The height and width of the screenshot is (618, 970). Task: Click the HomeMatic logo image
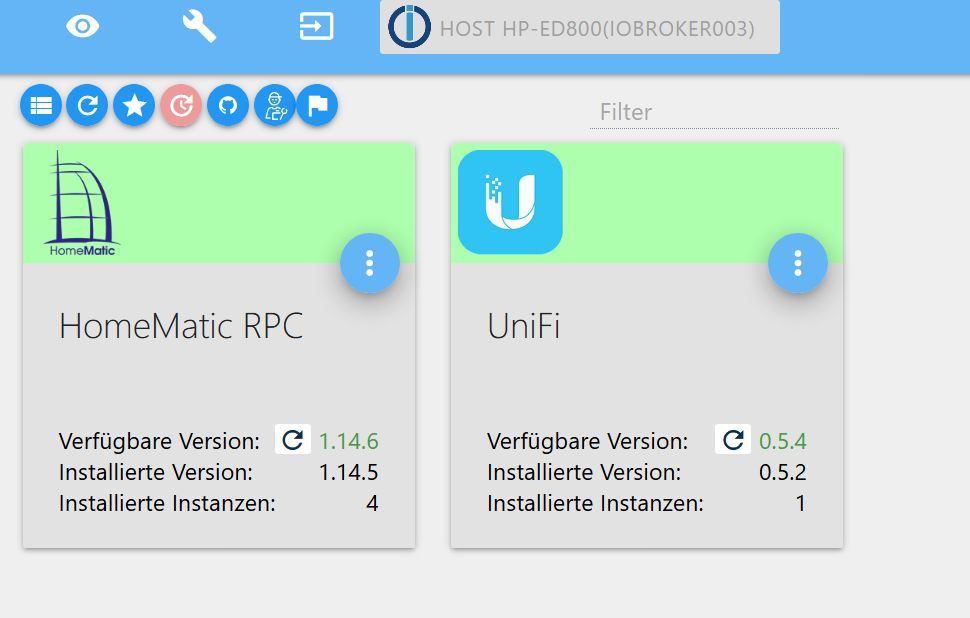[x=82, y=204]
